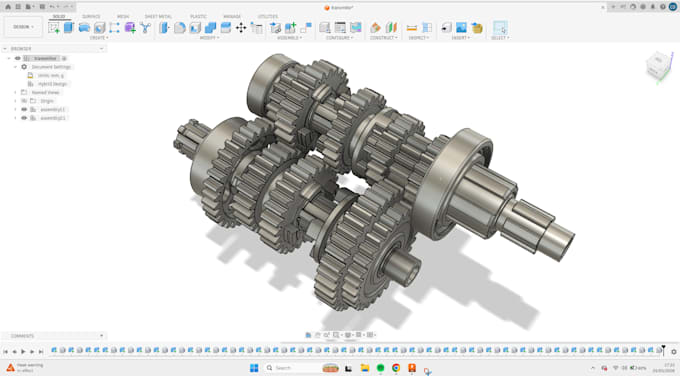The image size is (680, 376).
Task: Choose the Fillet tool in Modify
Action: click(180, 28)
